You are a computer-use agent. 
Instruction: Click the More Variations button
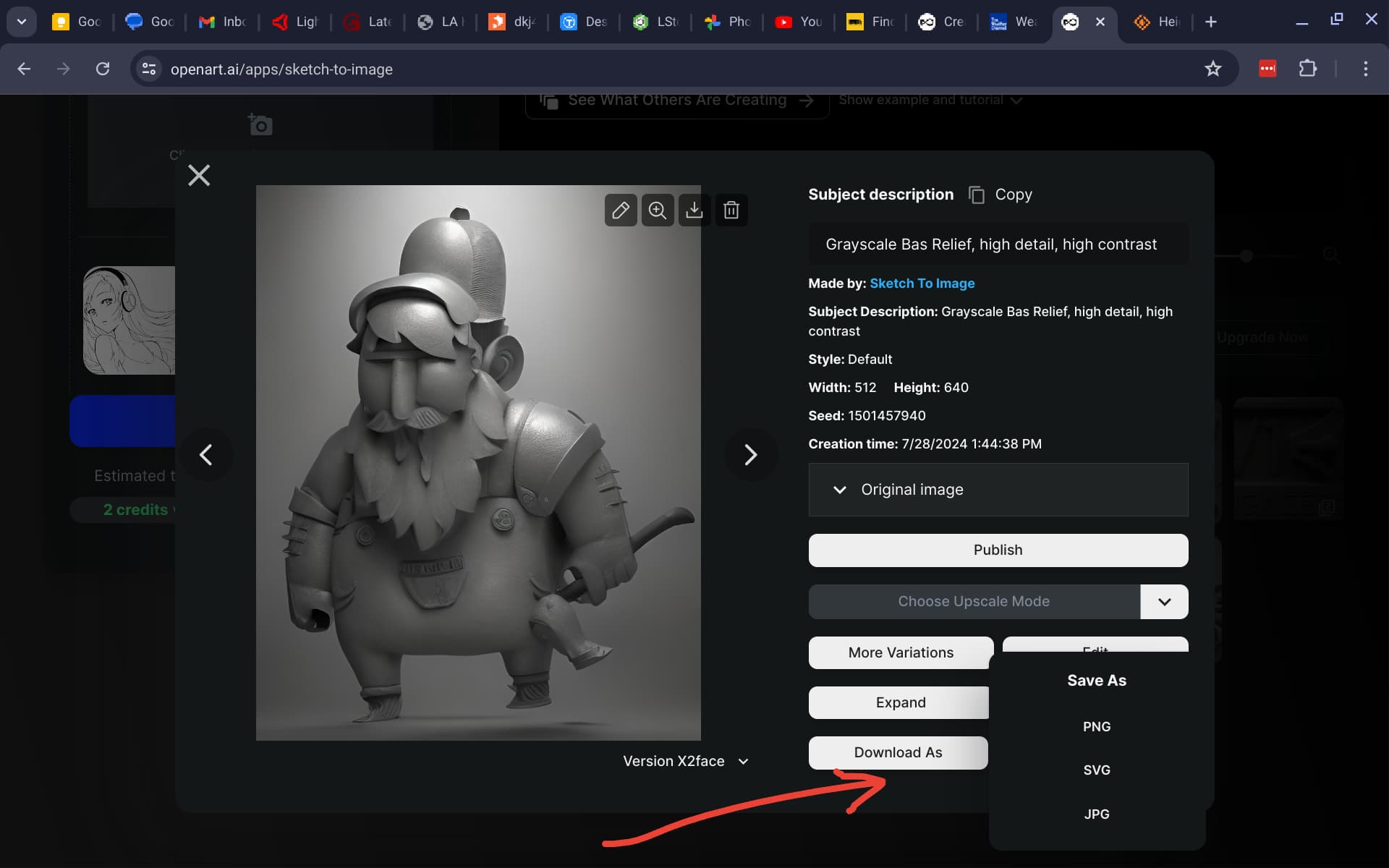click(901, 652)
